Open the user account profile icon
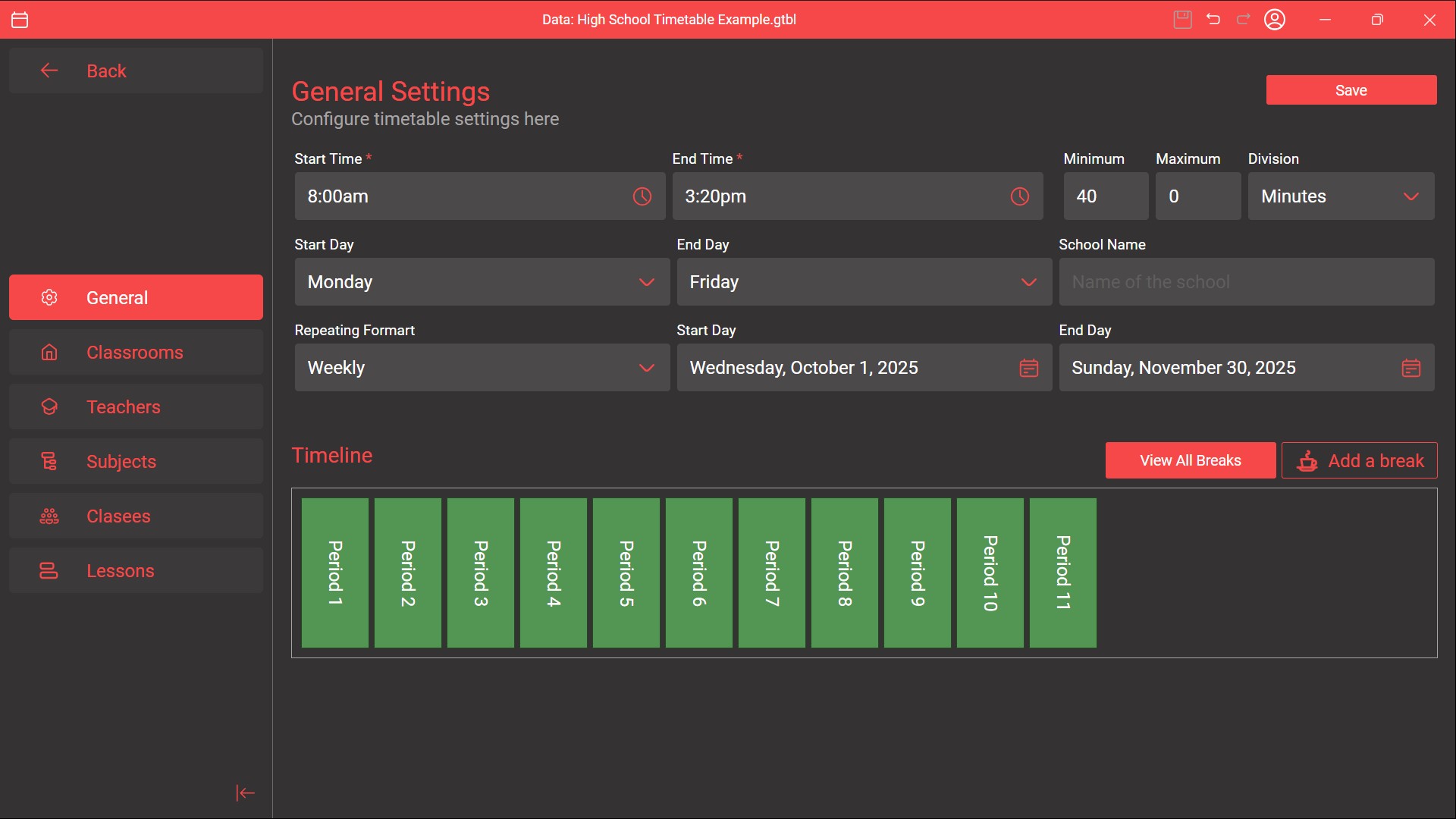 pyautogui.click(x=1275, y=20)
